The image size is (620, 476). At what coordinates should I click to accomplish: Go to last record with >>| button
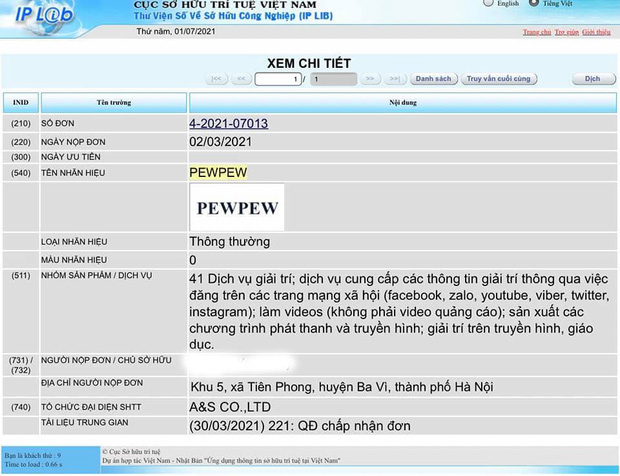pos(395,79)
